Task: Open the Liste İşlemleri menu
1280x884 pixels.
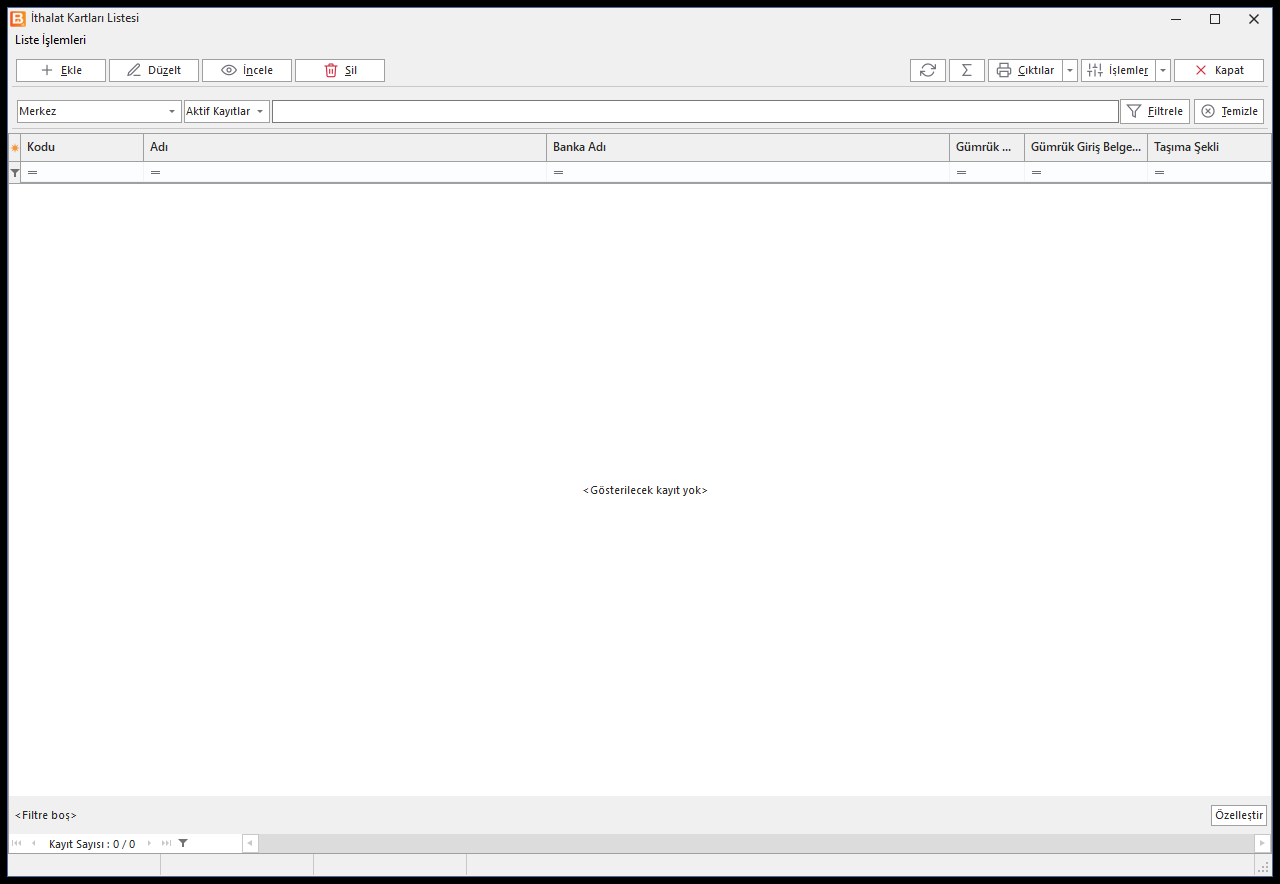Action: [x=50, y=40]
